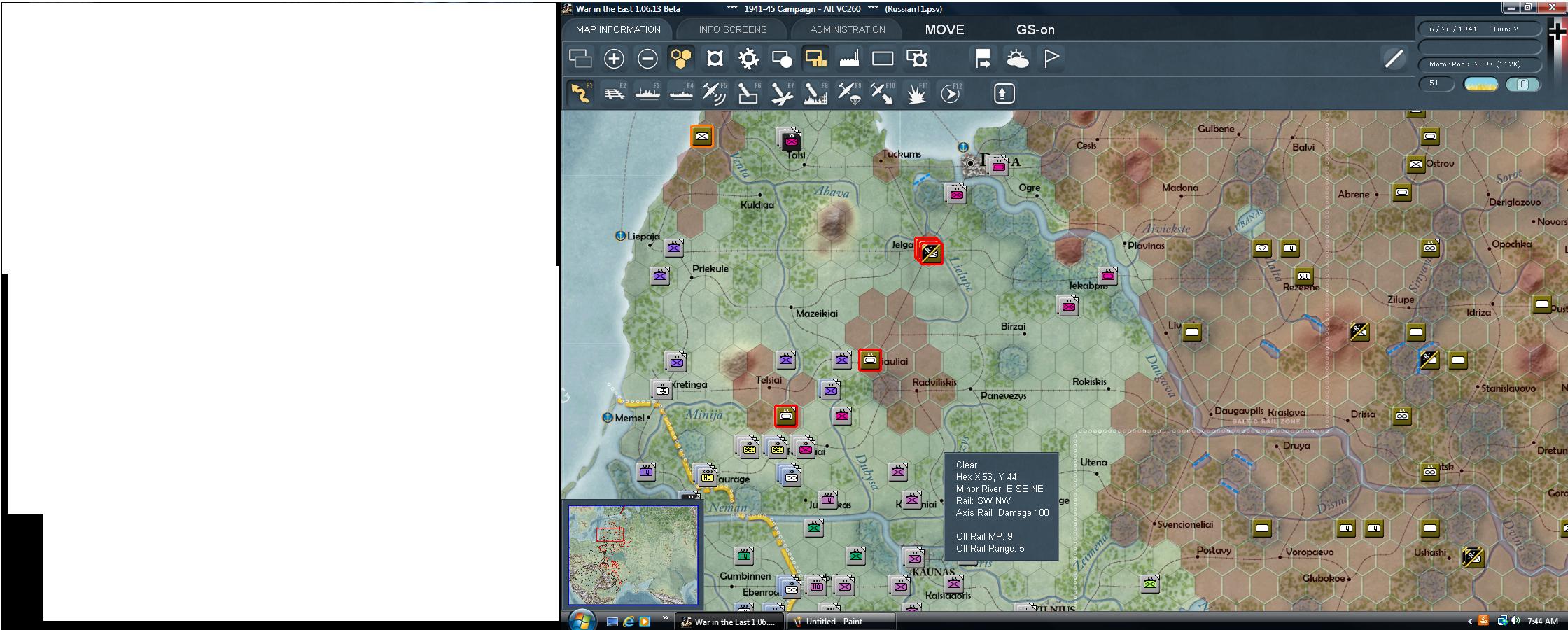Viewport: 1568px width, 630px height.
Task: Select the orange-bordered infantry unit top left
Action: point(702,136)
